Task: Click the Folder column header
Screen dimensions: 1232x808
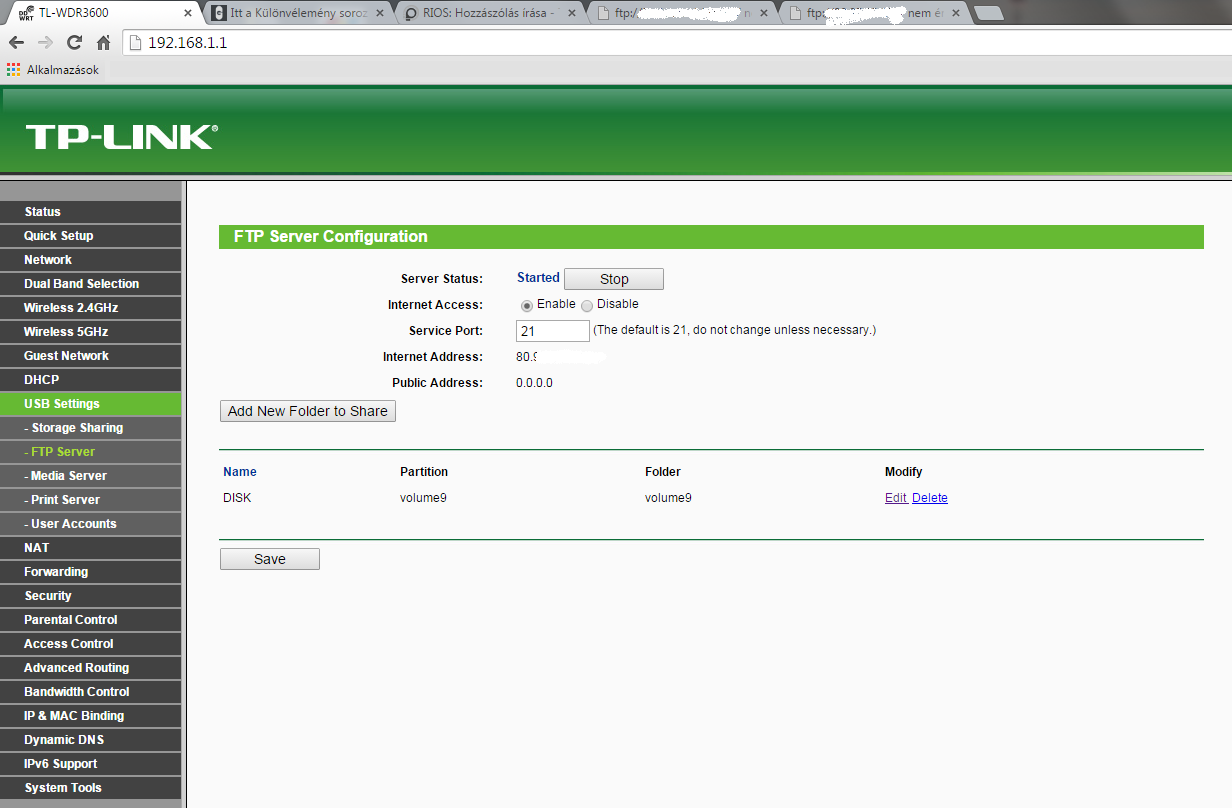Action: coord(663,472)
